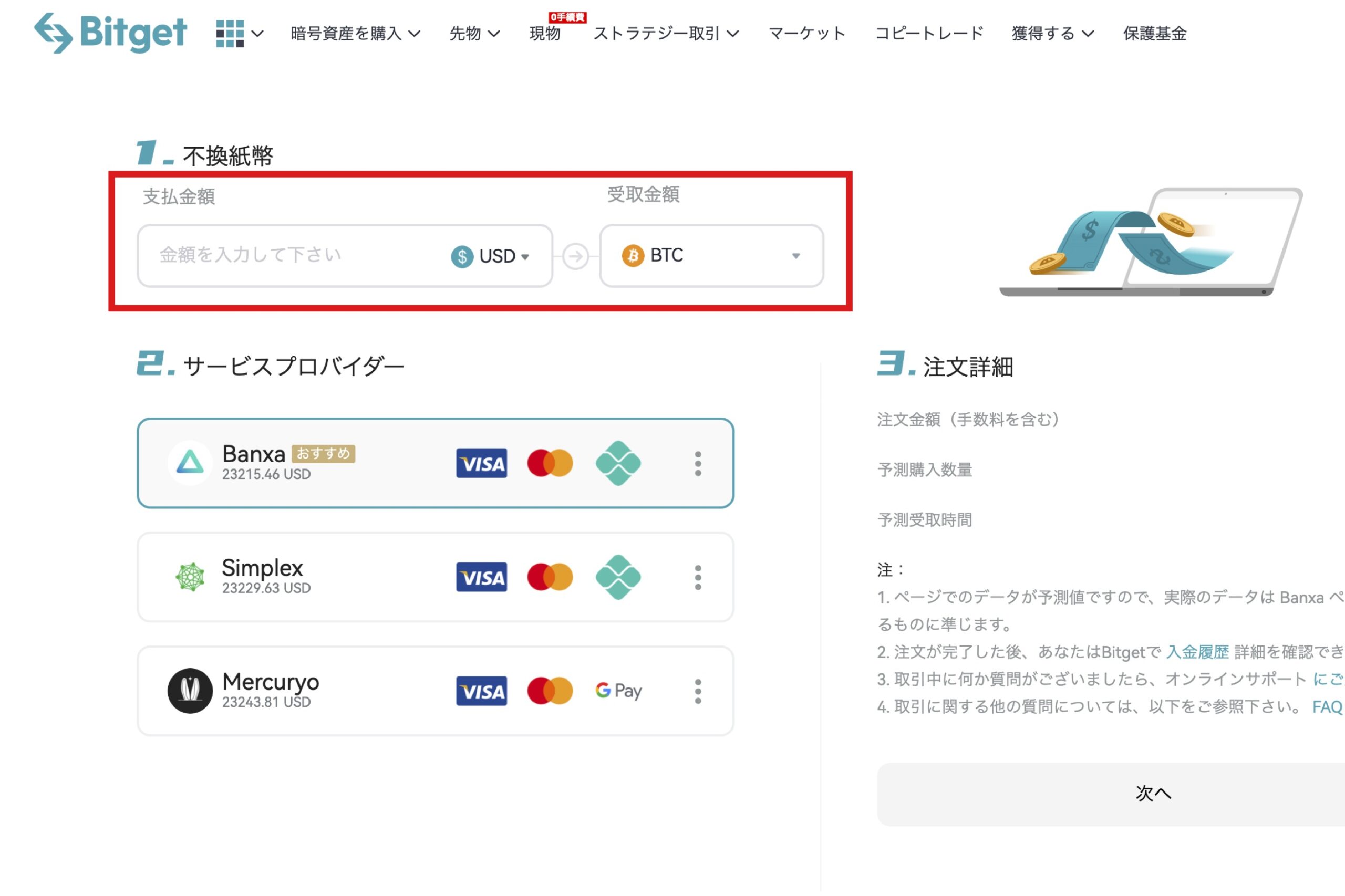Open the マーケット page
The image size is (1345, 896).
coord(806,33)
